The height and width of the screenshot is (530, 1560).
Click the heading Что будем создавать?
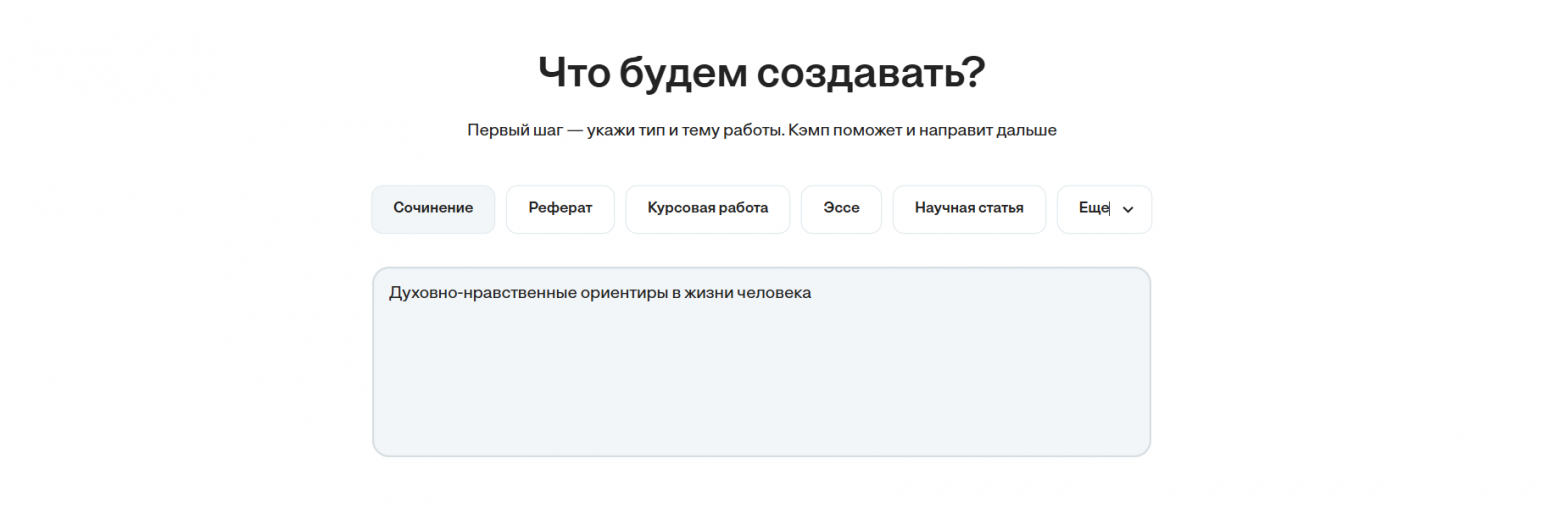point(761,73)
